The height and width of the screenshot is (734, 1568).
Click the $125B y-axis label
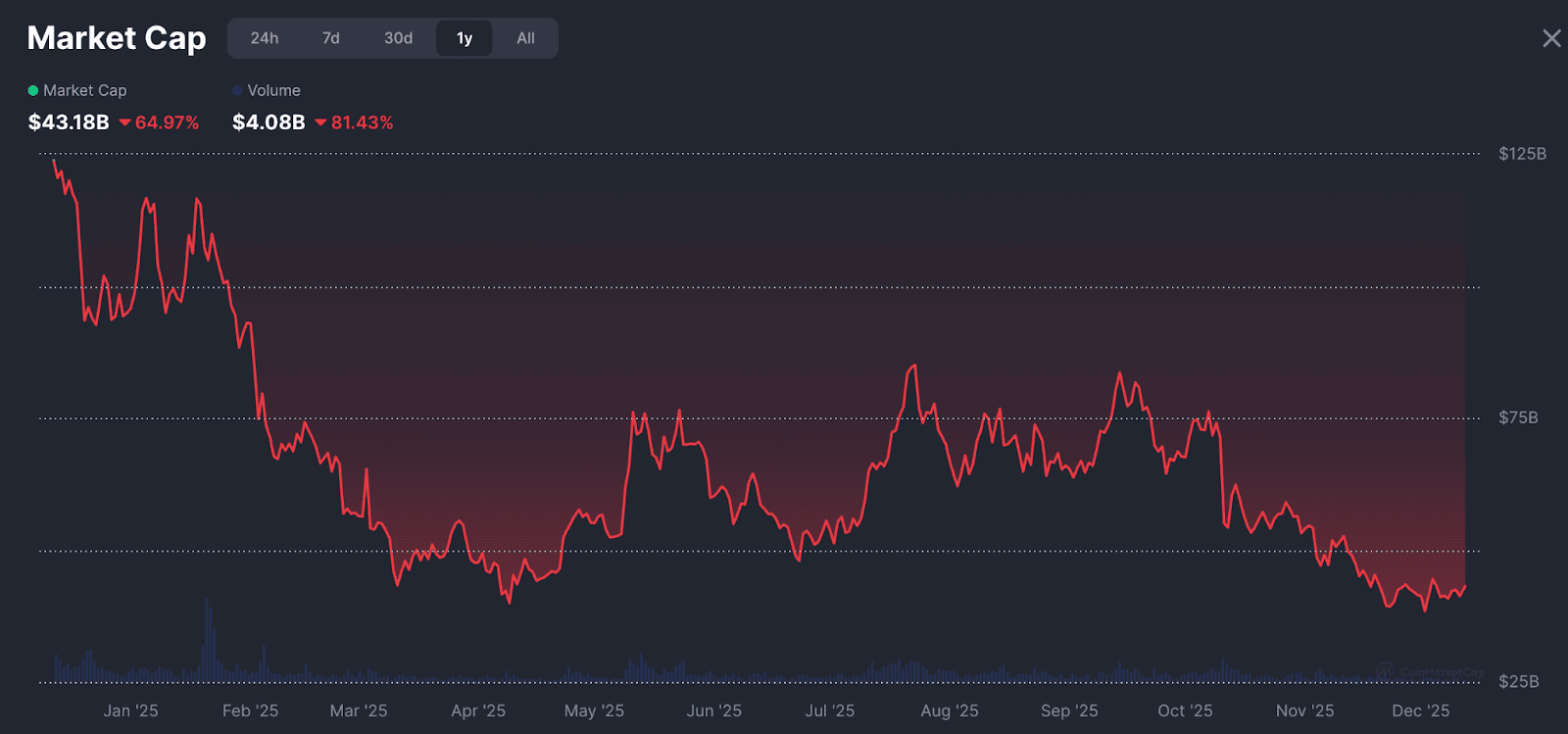pos(1522,154)
